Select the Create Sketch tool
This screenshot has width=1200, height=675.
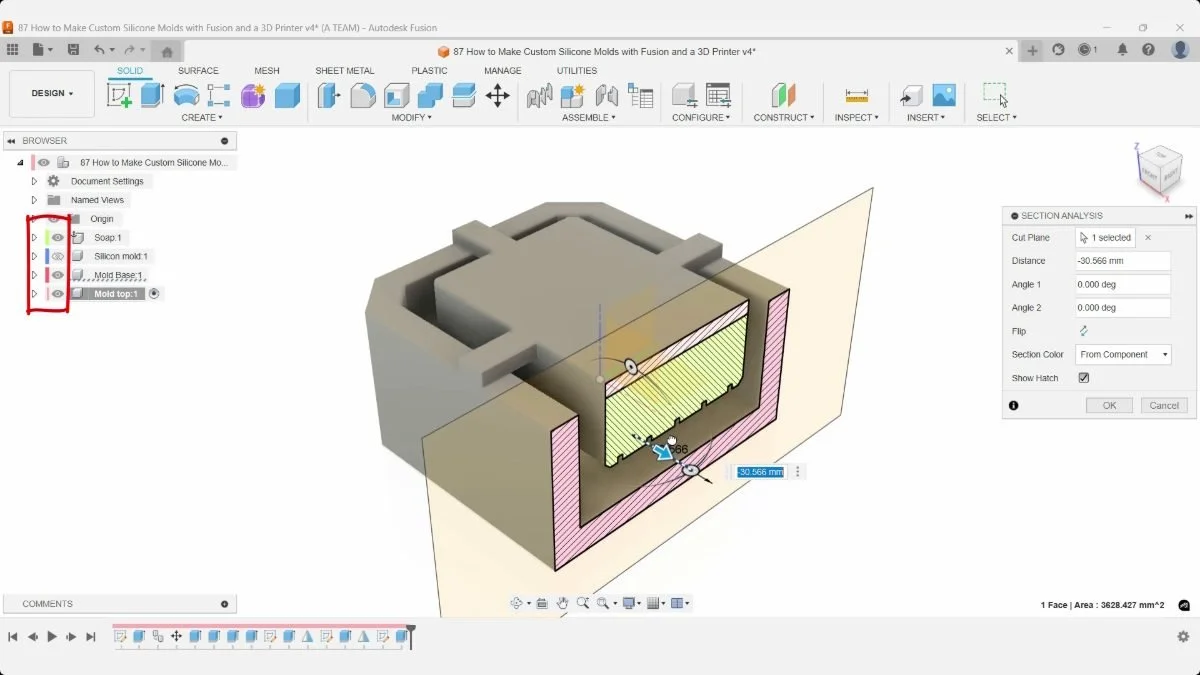119,95
